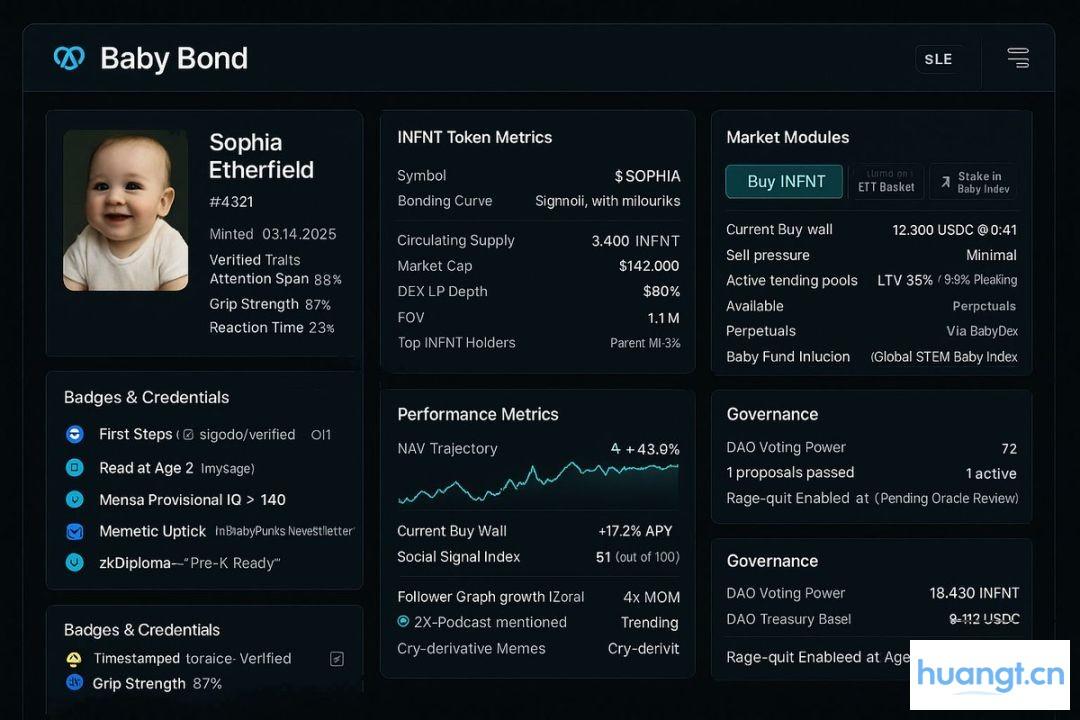Click the First Steps badge icon
1080x720 pixels.
click(74, 434)
